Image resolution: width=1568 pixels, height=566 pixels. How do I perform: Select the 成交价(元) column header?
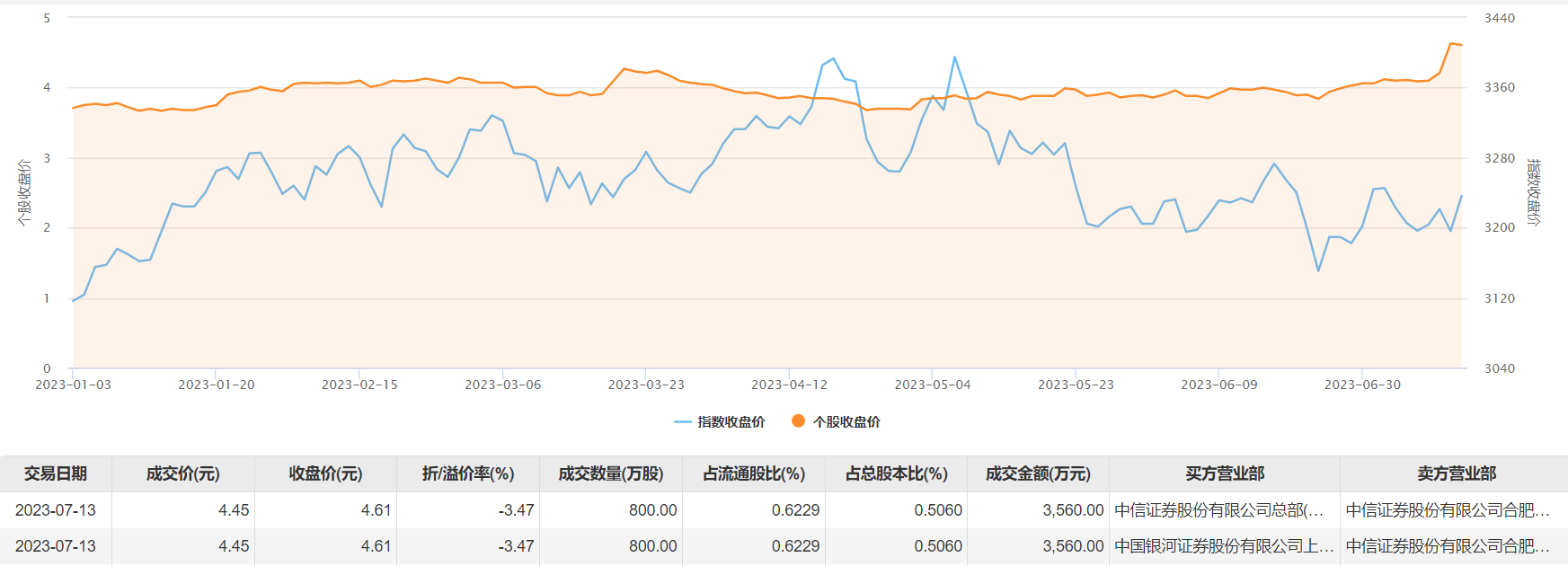pos(183,473)
